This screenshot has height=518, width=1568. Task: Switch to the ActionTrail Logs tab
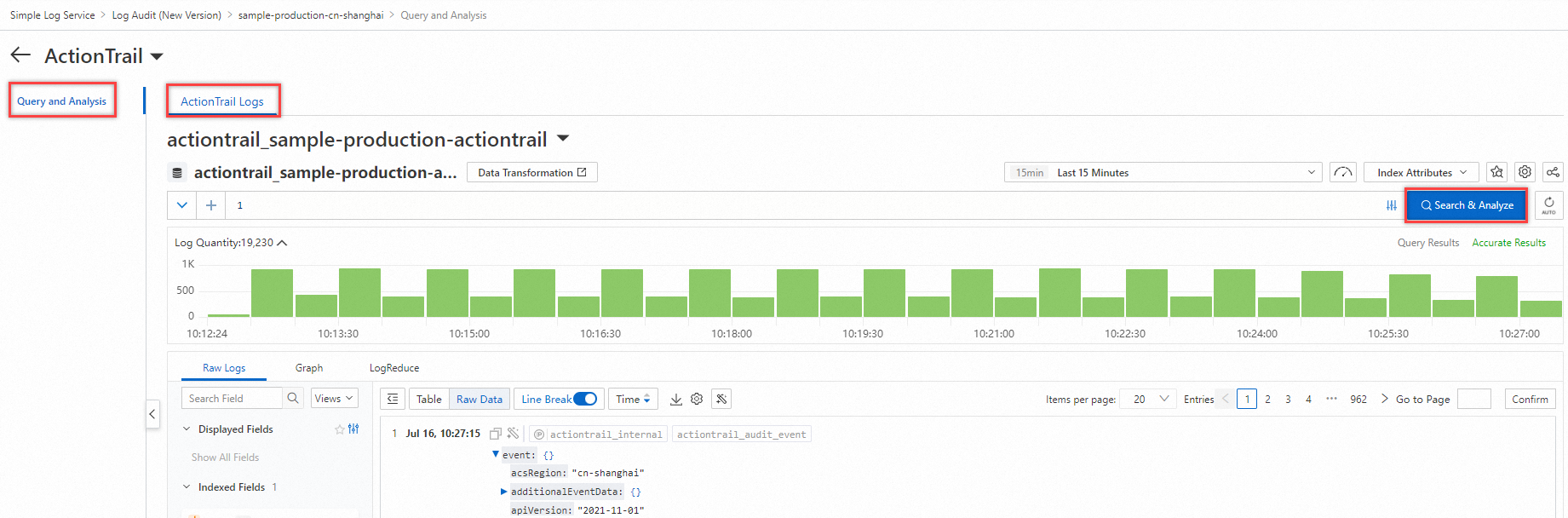point(222,101)
